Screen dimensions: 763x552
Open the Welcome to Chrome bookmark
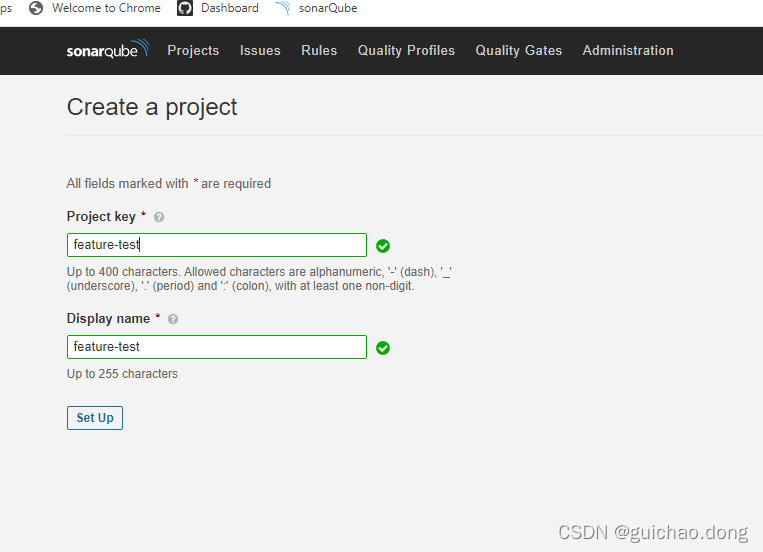point(106,8)
